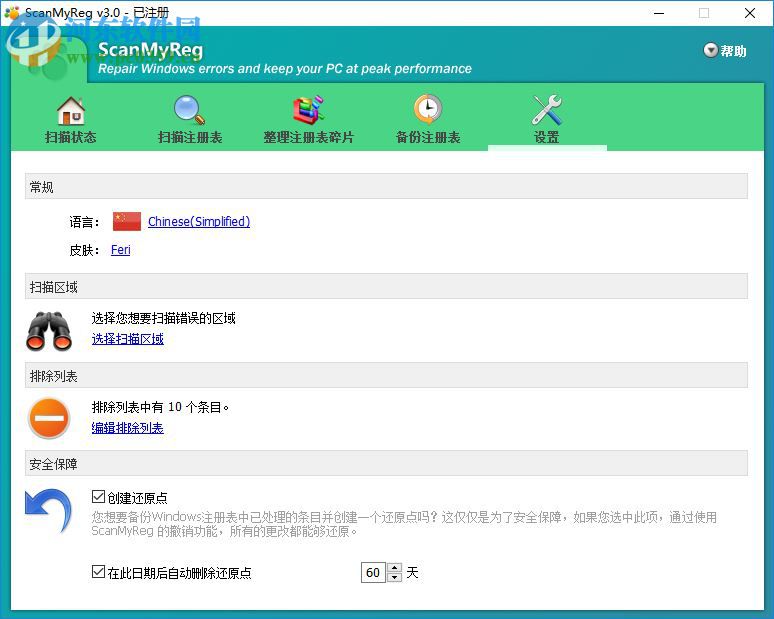The height and width of the screenshot is (619, 774).
Task: Open 扫描注册表 magnifier icon
Action: [190, 110]
